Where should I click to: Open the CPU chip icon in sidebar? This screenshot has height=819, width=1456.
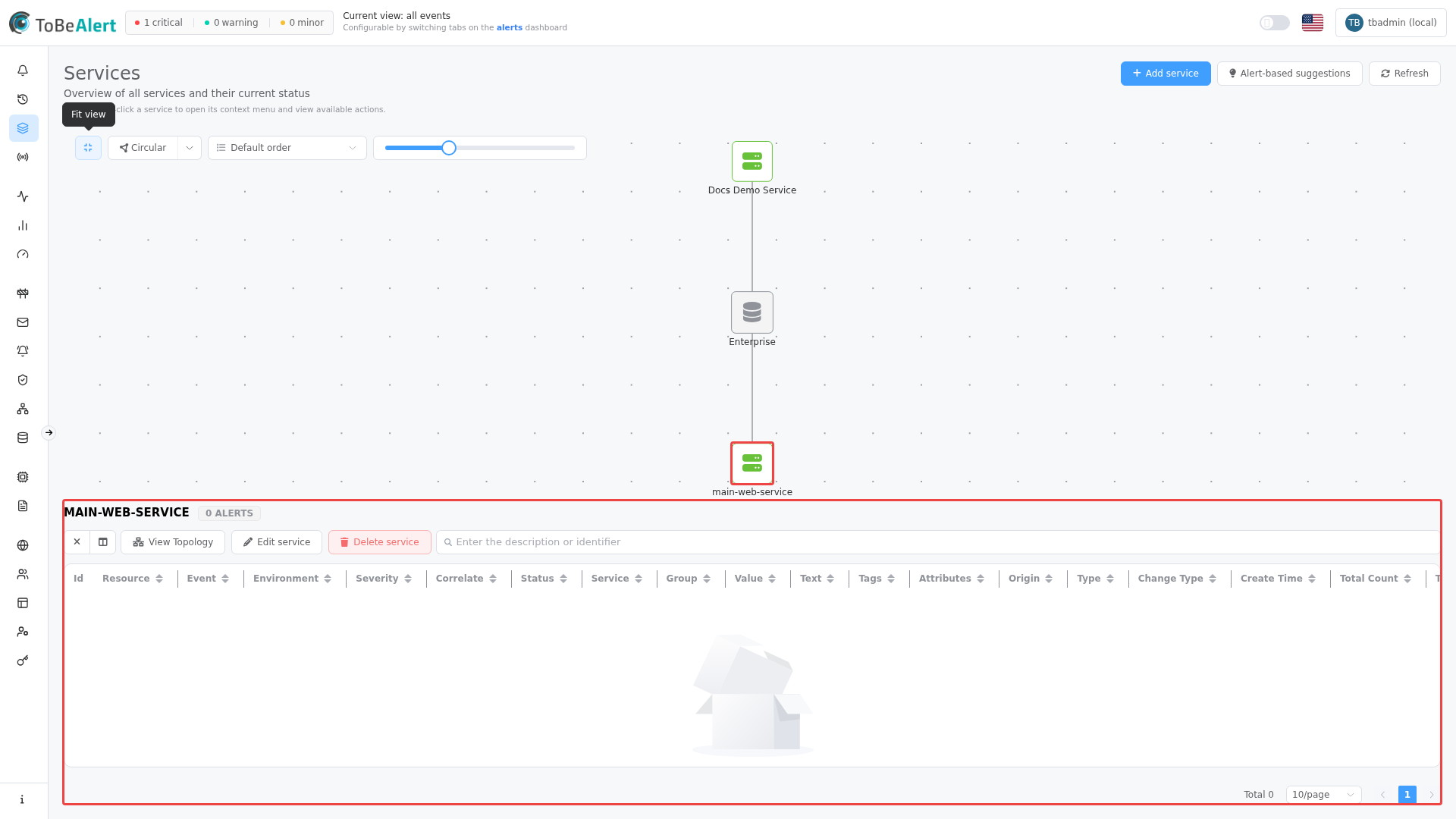coord(23,477)
